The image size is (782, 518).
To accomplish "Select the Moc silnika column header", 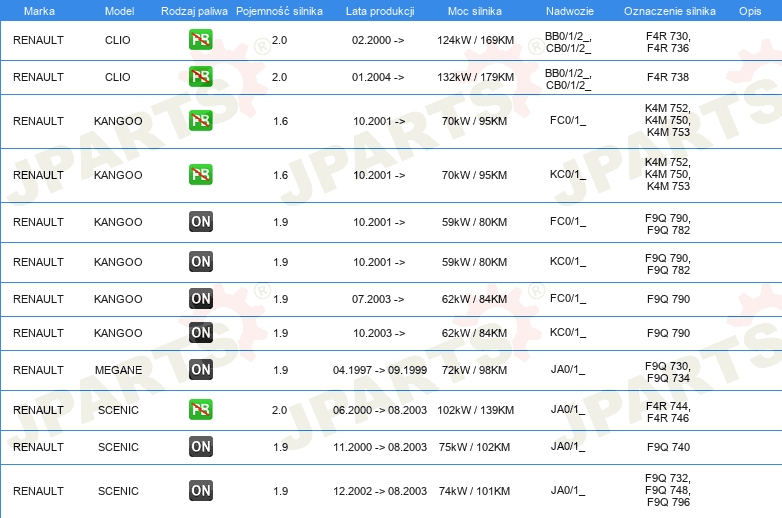I will (x=475, y=11).
